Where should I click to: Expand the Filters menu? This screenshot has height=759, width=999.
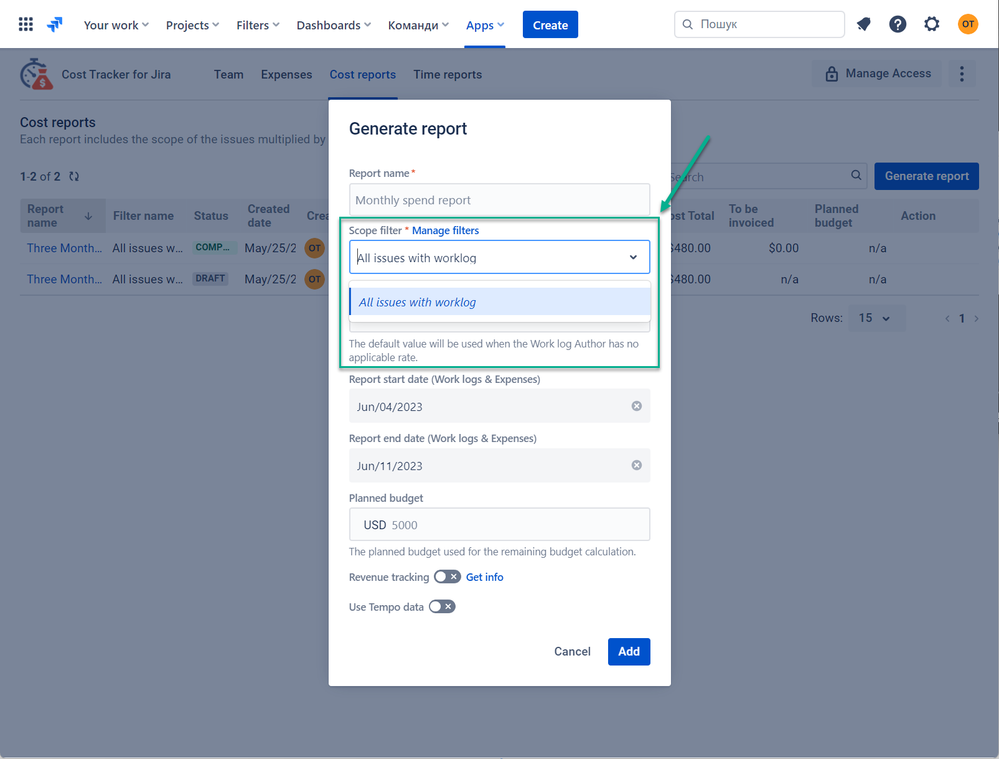click(258, 25)
